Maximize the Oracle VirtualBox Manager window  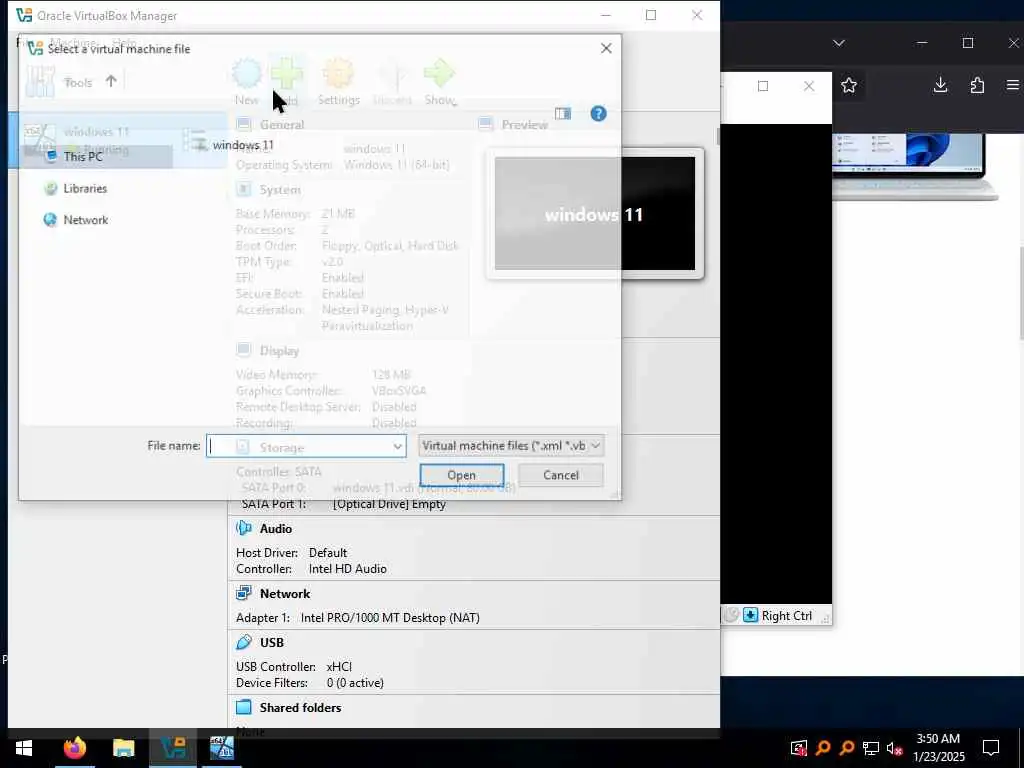point(651,15)
